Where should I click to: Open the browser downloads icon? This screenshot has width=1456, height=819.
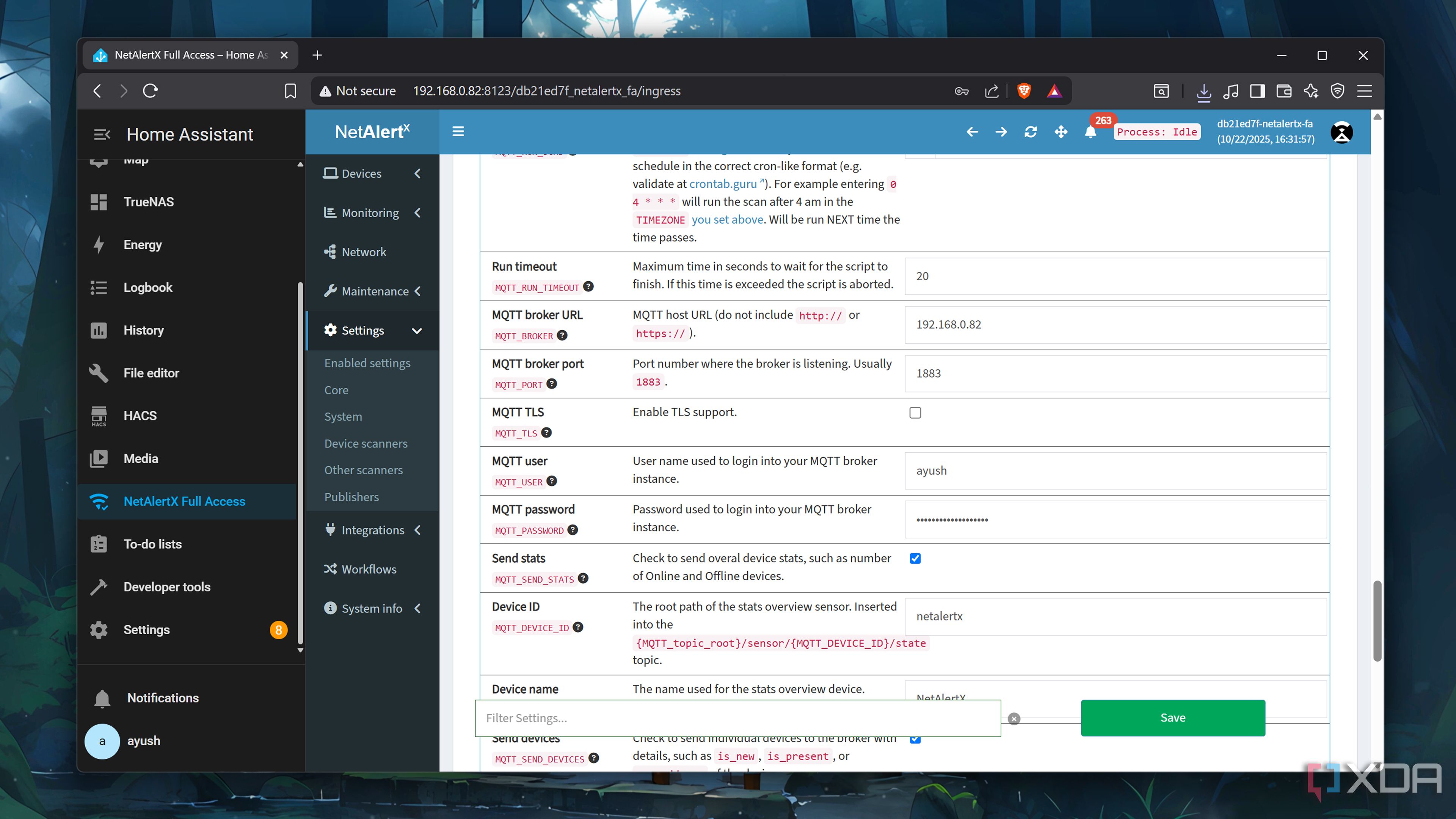pyautogui.click(x=1203, y=91)
